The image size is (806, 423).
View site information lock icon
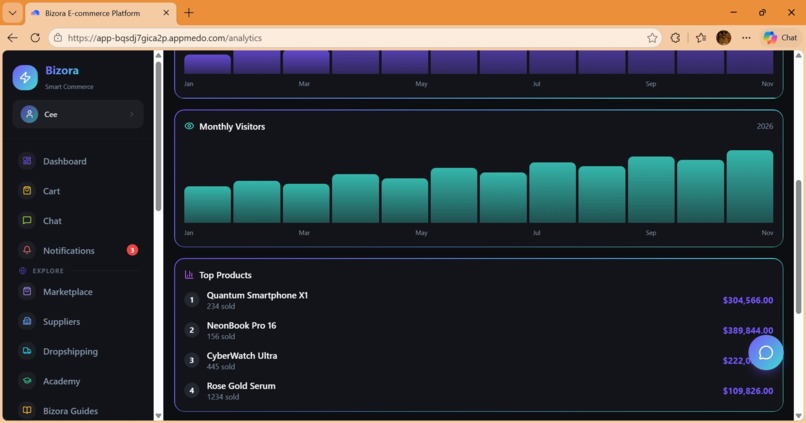click(58, 38)
